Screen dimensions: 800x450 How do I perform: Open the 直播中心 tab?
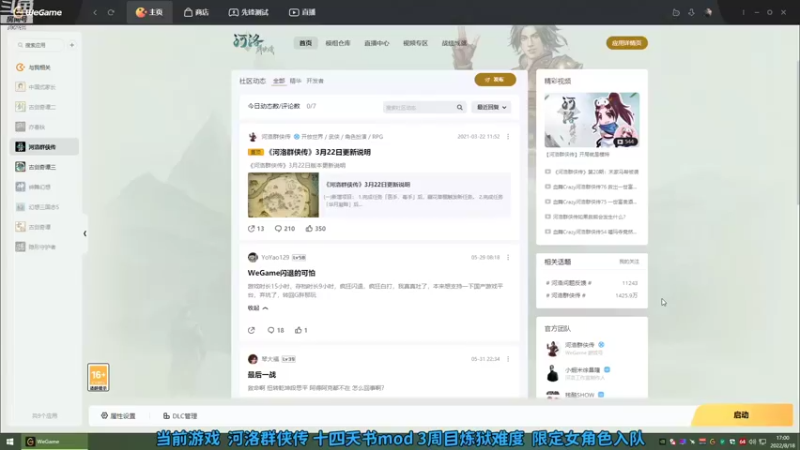pyautogui.click(x=377, y=43)
